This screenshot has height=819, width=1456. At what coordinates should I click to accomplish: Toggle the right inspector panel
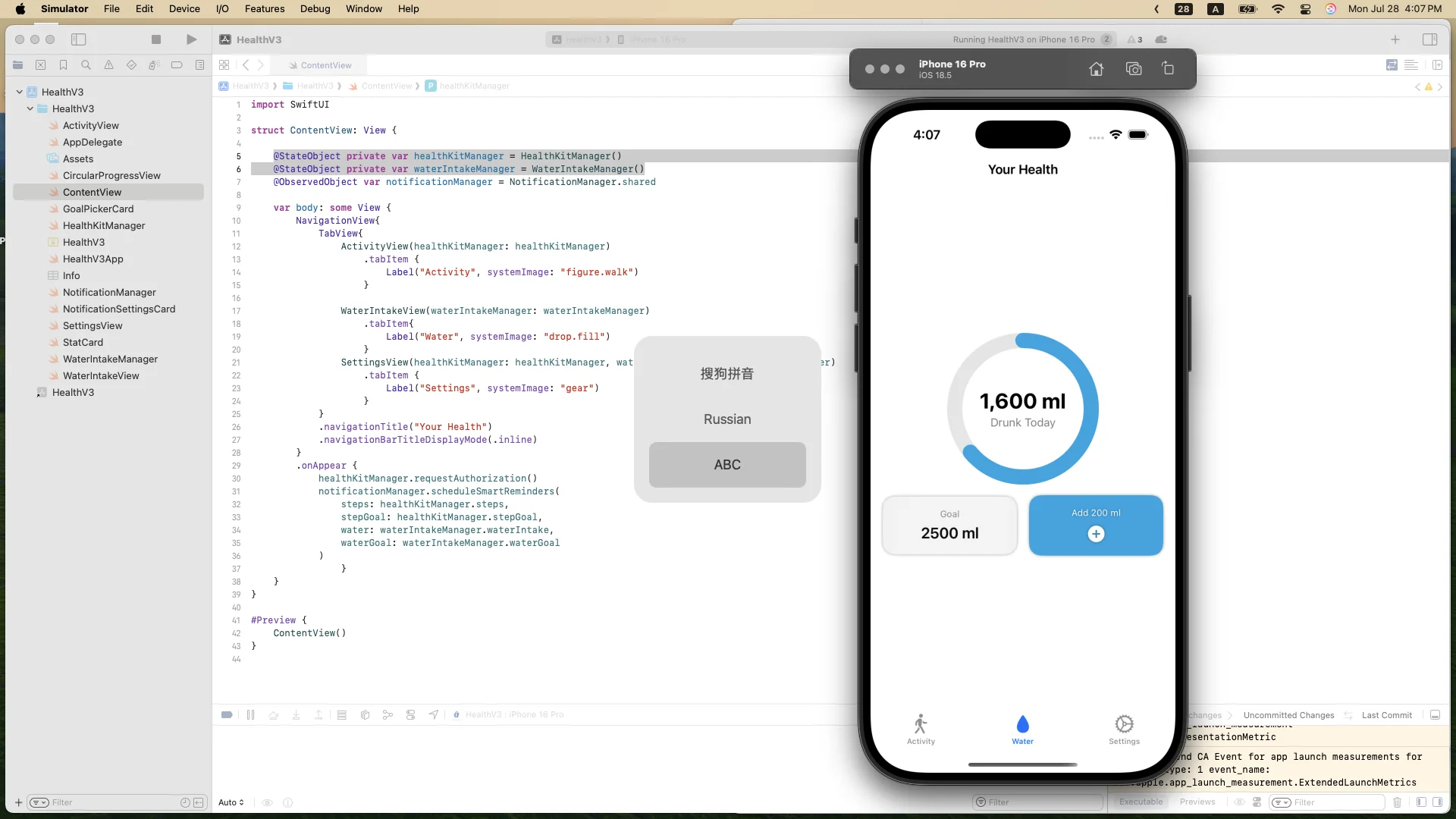1430,39
